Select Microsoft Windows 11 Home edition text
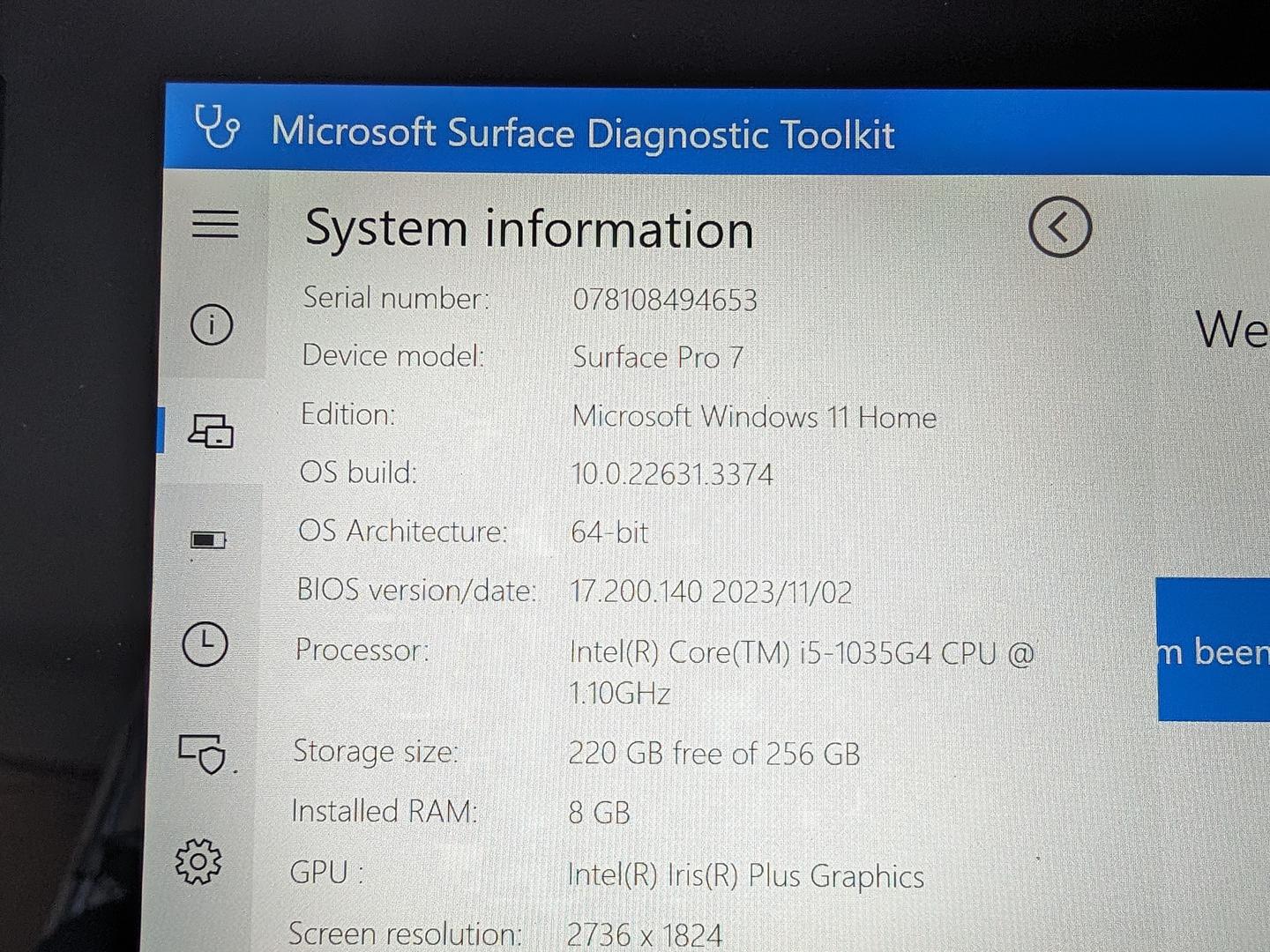 click(754, 416)
